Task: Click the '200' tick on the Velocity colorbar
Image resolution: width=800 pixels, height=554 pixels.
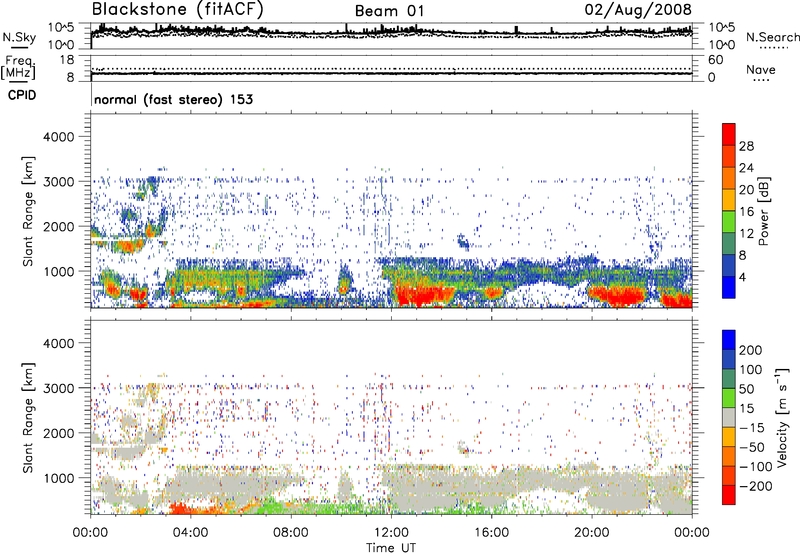Action: coord(751,350)
